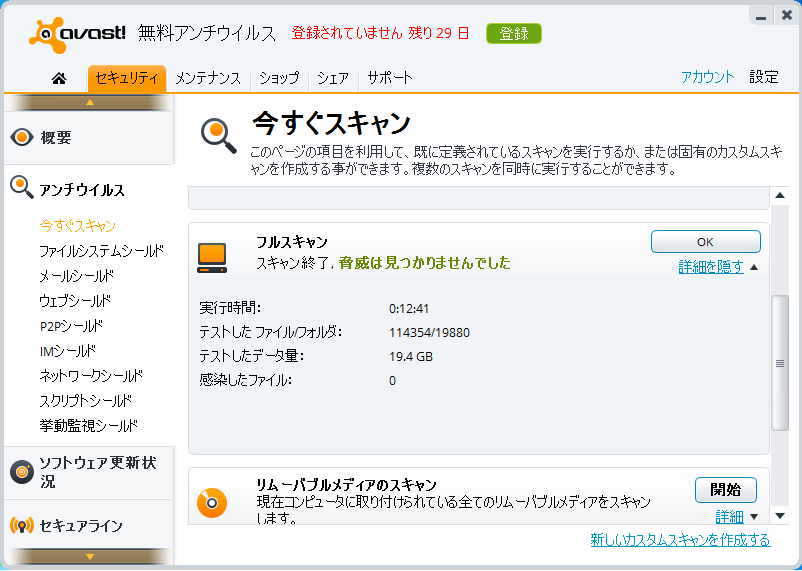Click the 概要 eye icon
Viewport: 802px width, 571px height.
21,137
